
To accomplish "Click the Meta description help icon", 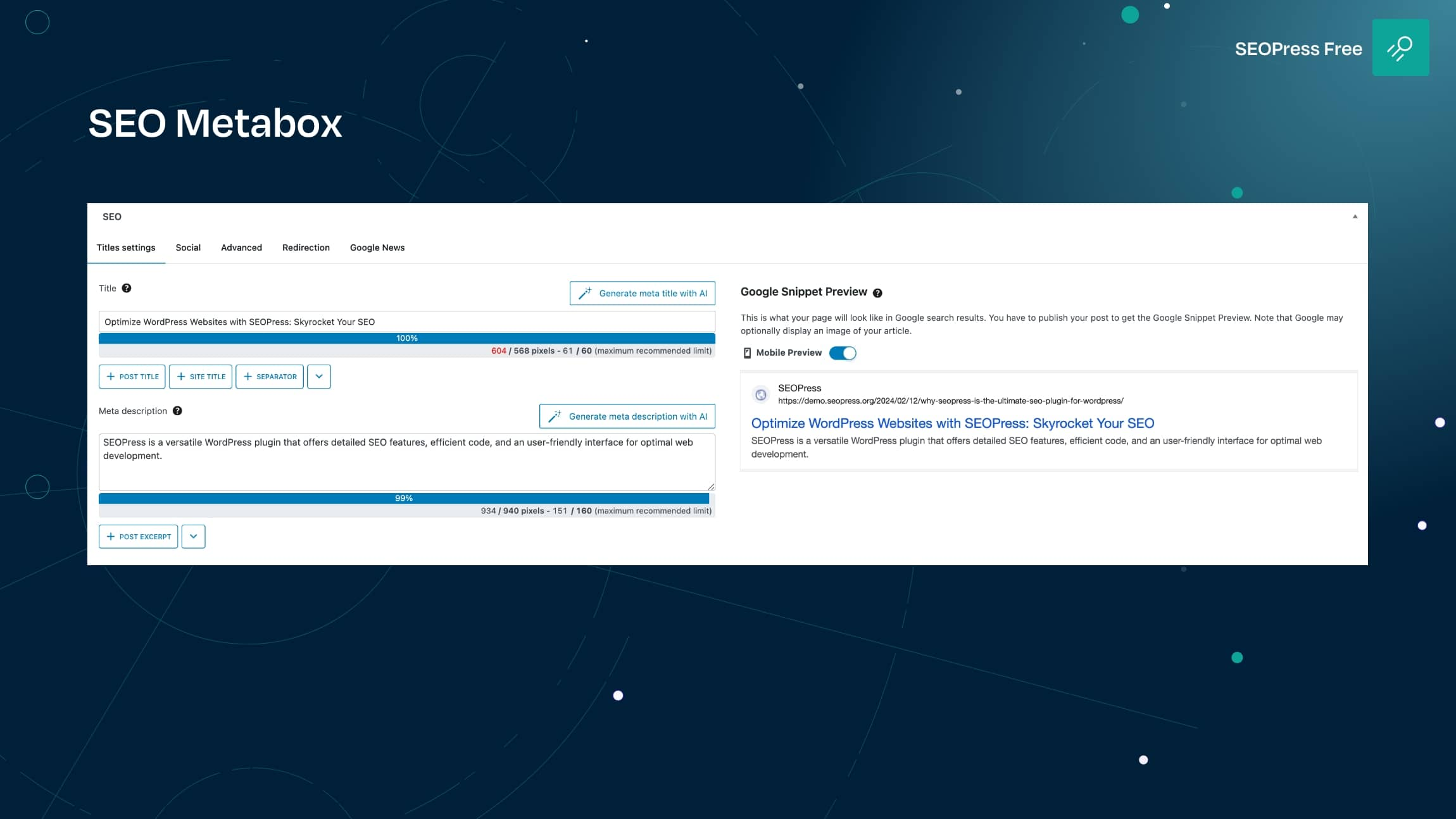I will [177, 411].
